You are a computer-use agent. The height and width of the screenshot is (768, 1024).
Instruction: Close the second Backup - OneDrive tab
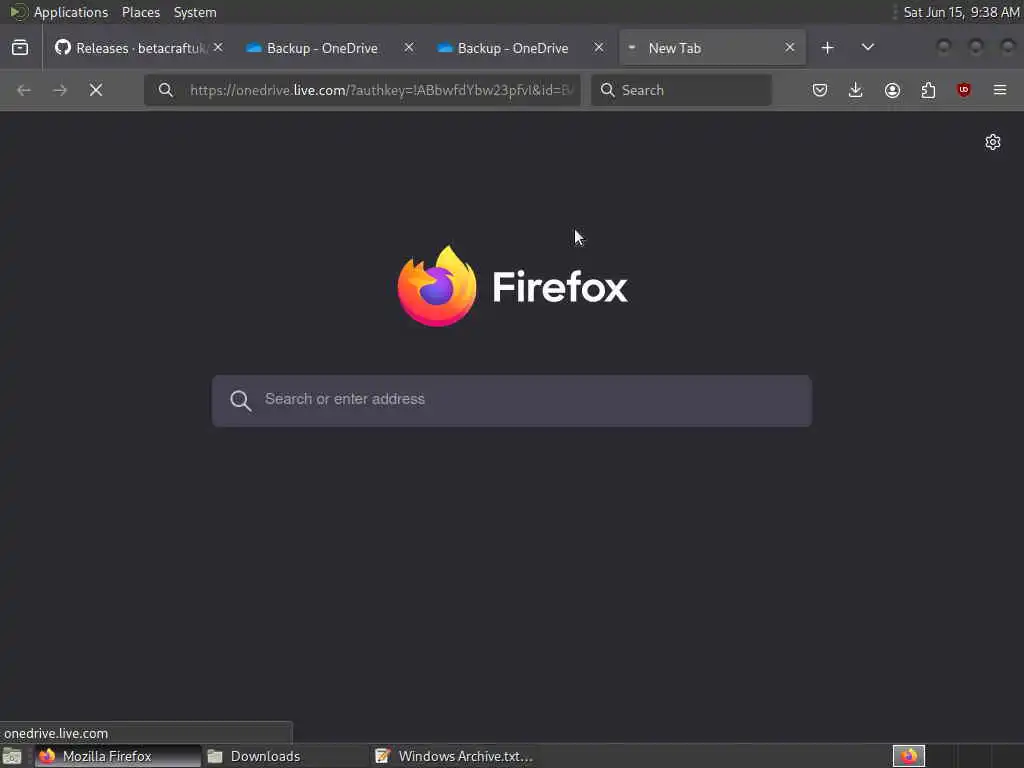pyautogui.click(x=598, y=48)
